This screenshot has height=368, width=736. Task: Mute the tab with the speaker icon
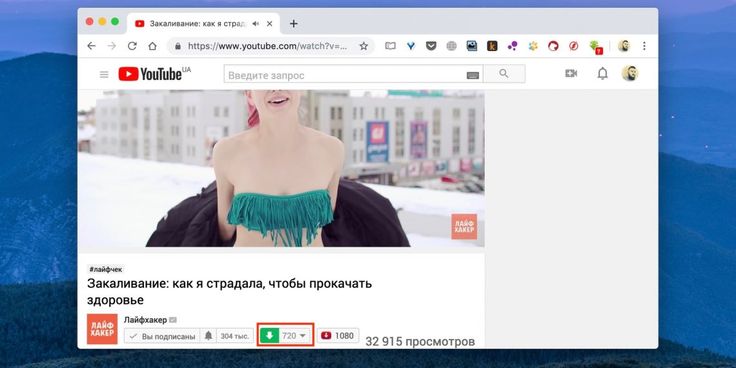[x=256, y=23]
